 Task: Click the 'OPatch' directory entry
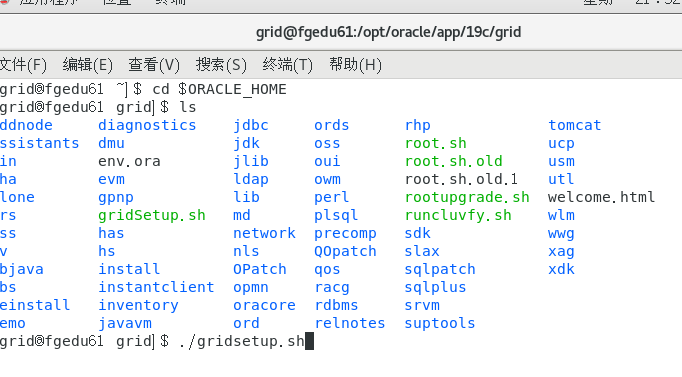pyautogui.click(x=260, y=269)
